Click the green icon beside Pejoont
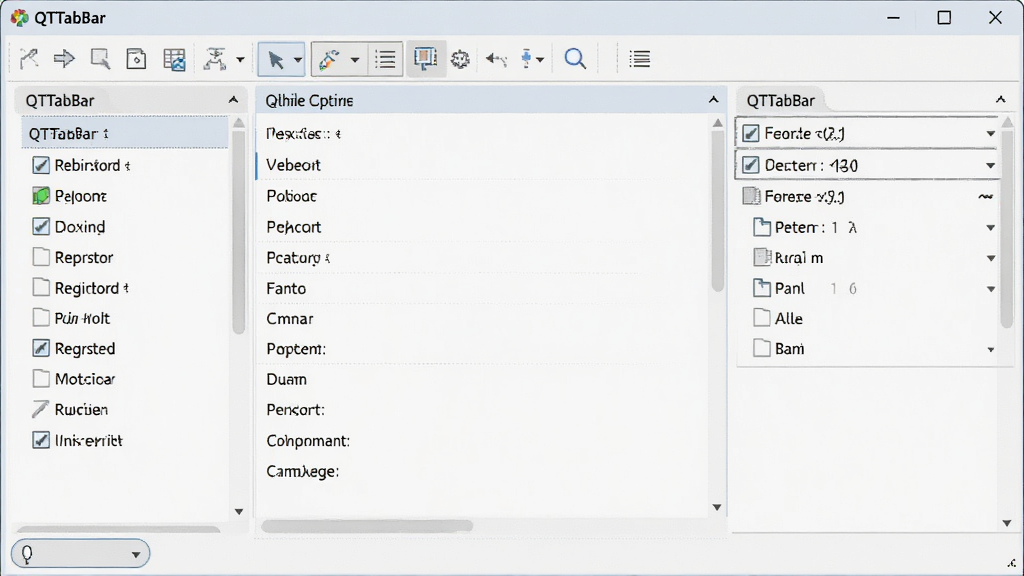This screenshot has height=576, width=1024. click(x=40, y=195)
